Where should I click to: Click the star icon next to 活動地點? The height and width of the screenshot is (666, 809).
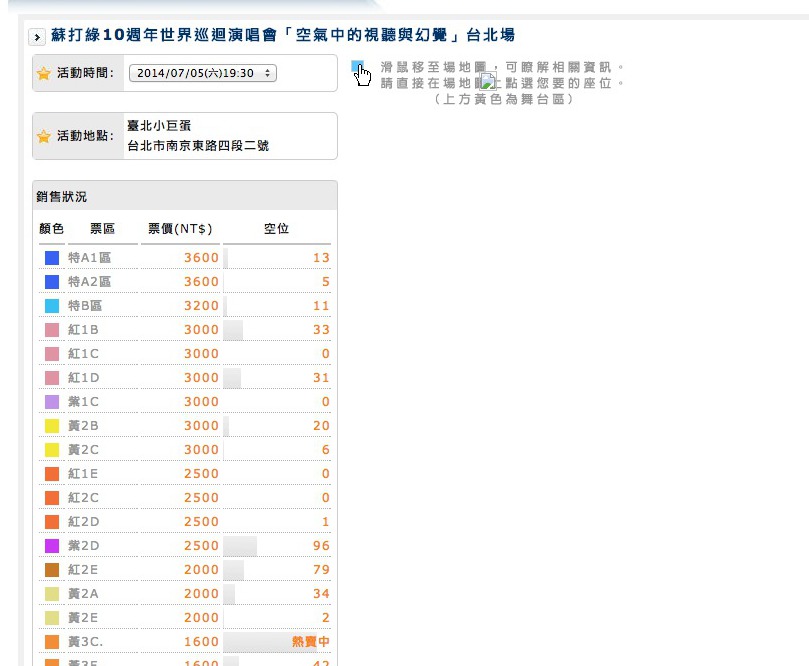44,136
